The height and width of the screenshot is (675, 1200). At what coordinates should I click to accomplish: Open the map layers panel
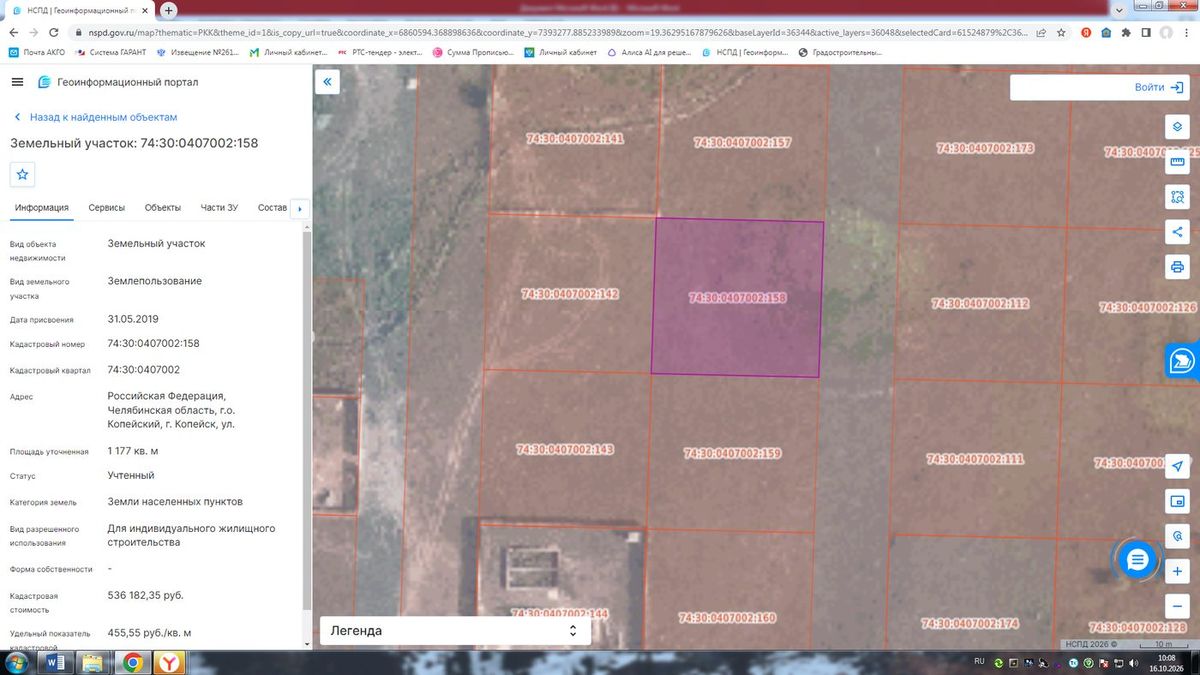click(x=1177, y=127)
